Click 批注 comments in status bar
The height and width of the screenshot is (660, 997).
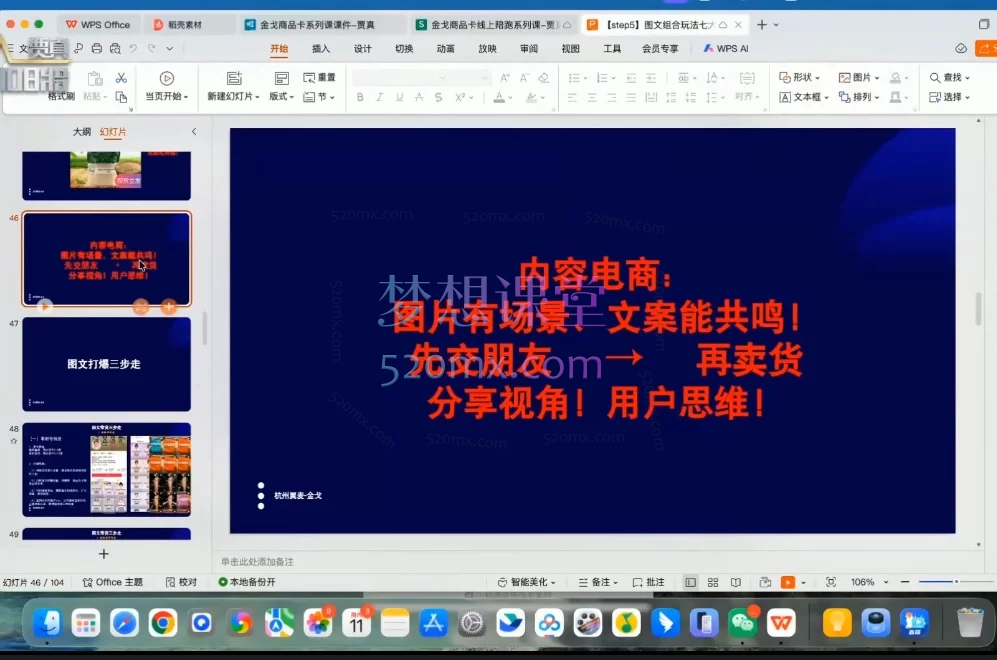point(648,582)
